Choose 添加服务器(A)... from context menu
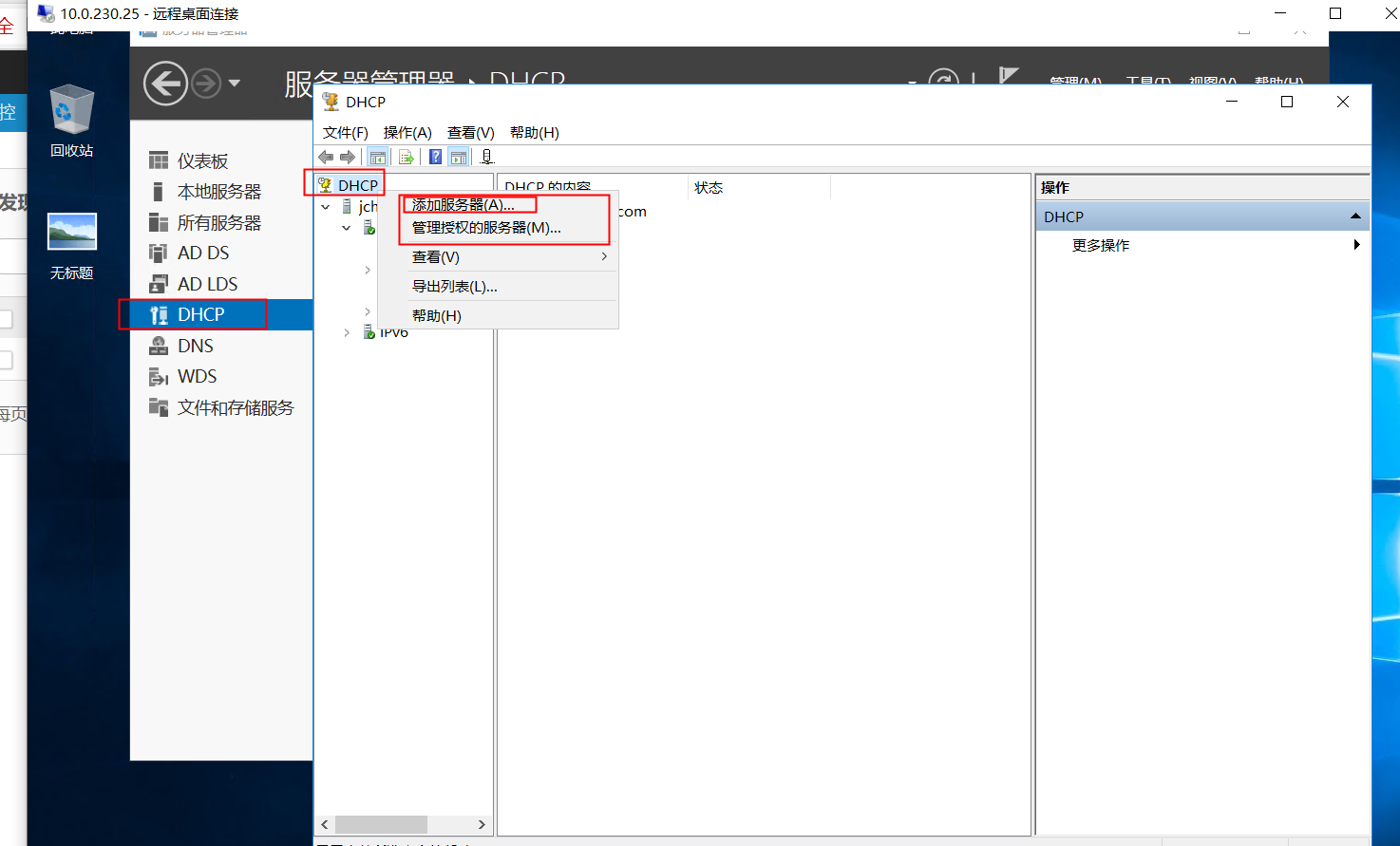Viewport: 1400px width, 846px height. coord(498,204)
